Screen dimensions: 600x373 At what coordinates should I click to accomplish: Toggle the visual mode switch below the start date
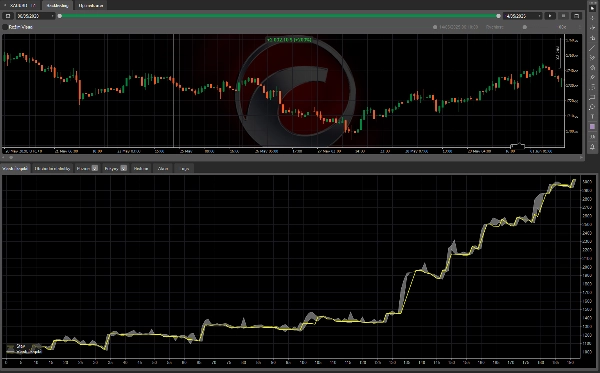[x=5, y=27]
